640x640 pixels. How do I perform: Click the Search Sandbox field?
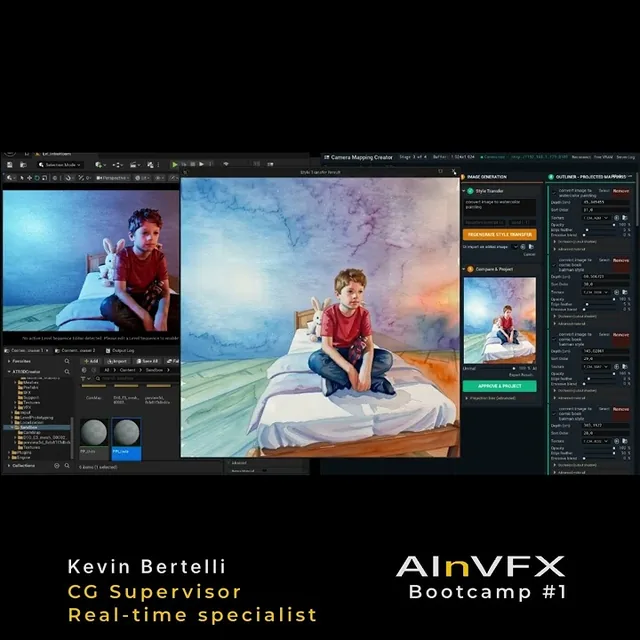coord(135,379)
